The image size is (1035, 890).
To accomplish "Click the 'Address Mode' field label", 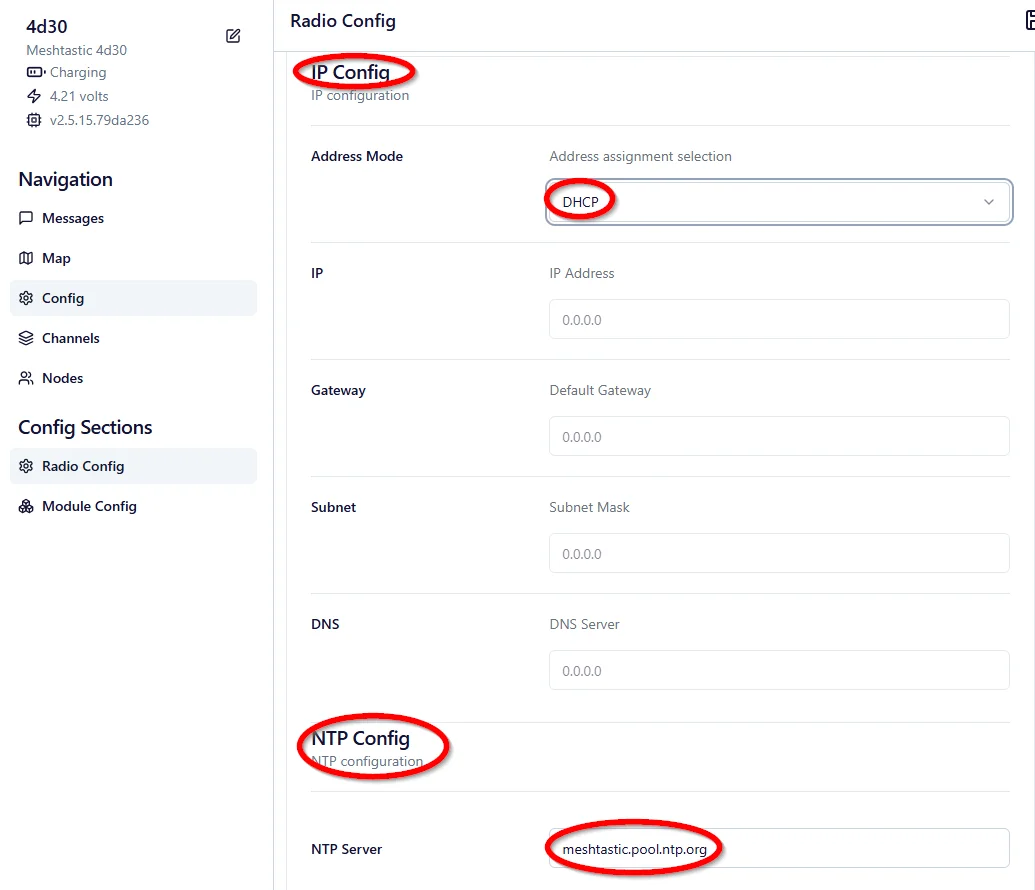I will coord(357,156).
